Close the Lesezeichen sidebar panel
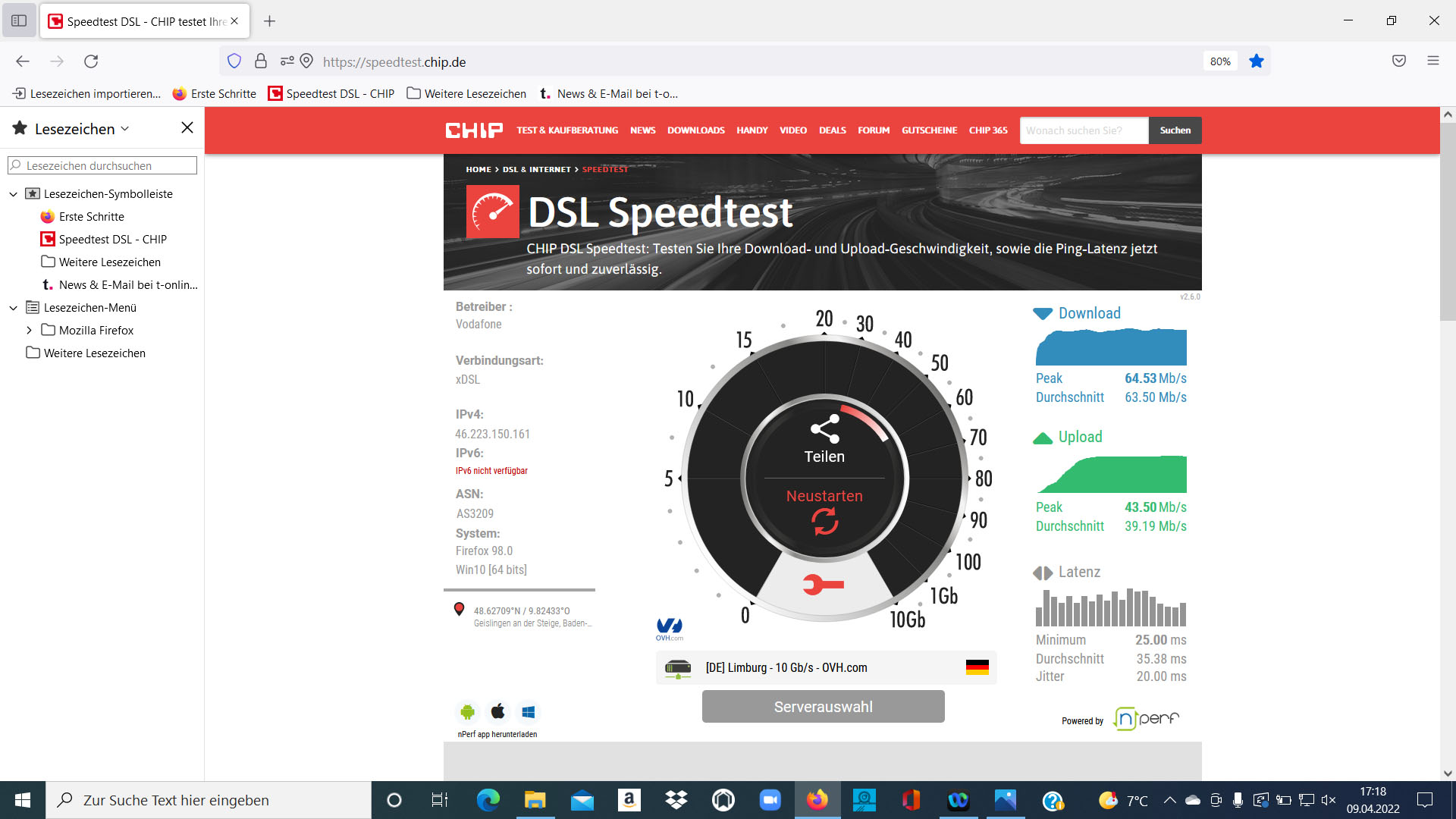 click(187, 128)
